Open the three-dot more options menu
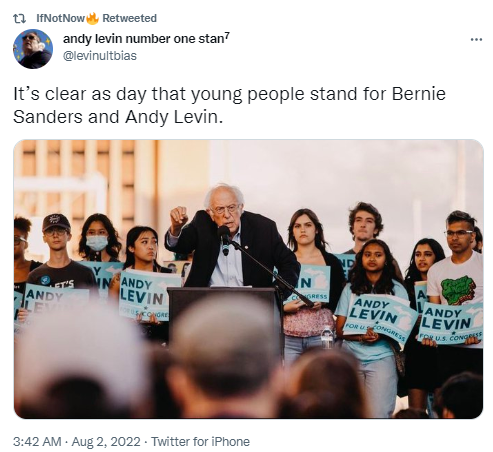Viewport: 493px width, 452px height. (476, 40)
